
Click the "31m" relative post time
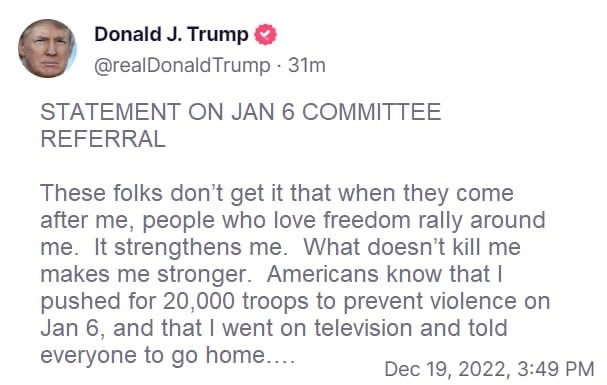(x=307, y=65)
